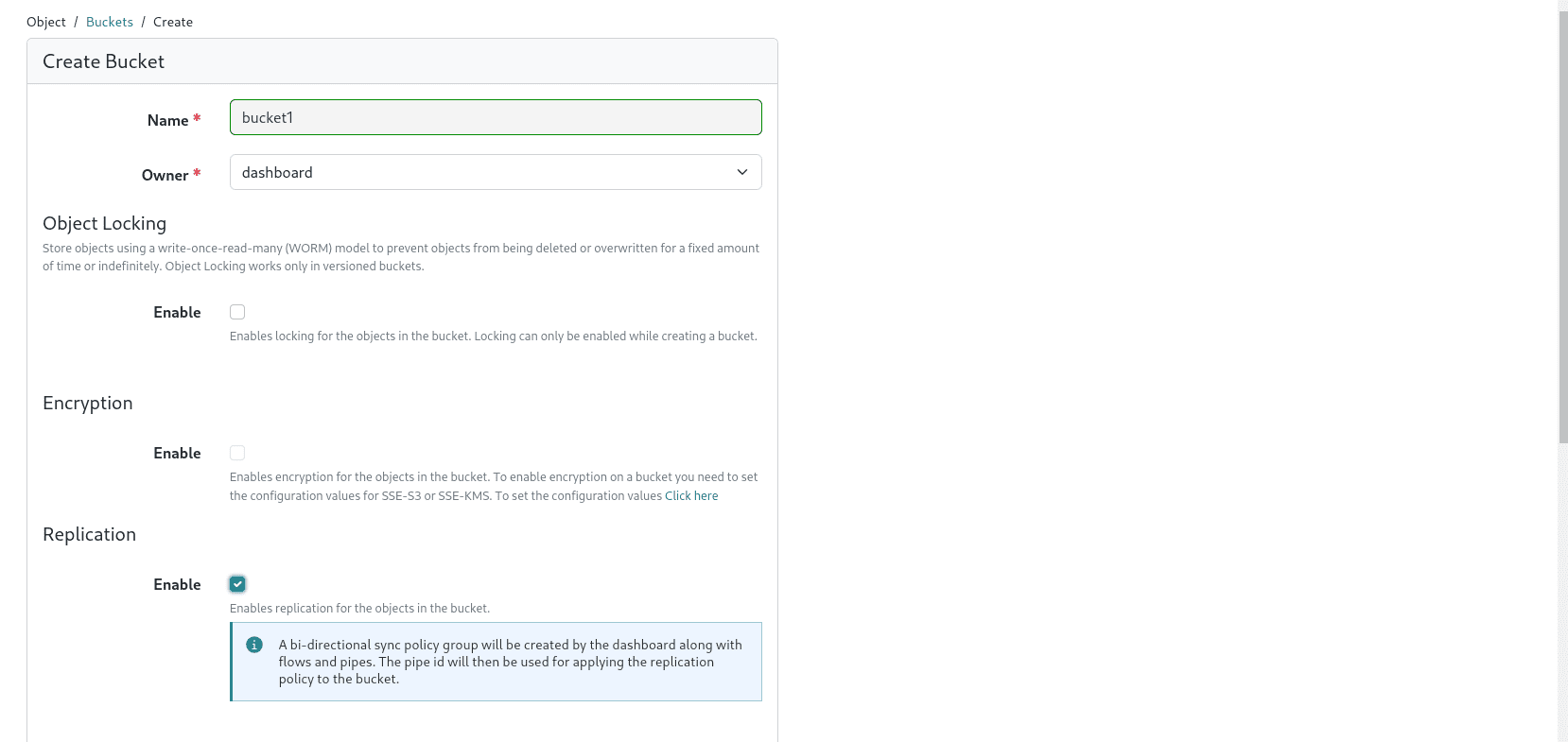Click the Name field label

coord(167,120)
